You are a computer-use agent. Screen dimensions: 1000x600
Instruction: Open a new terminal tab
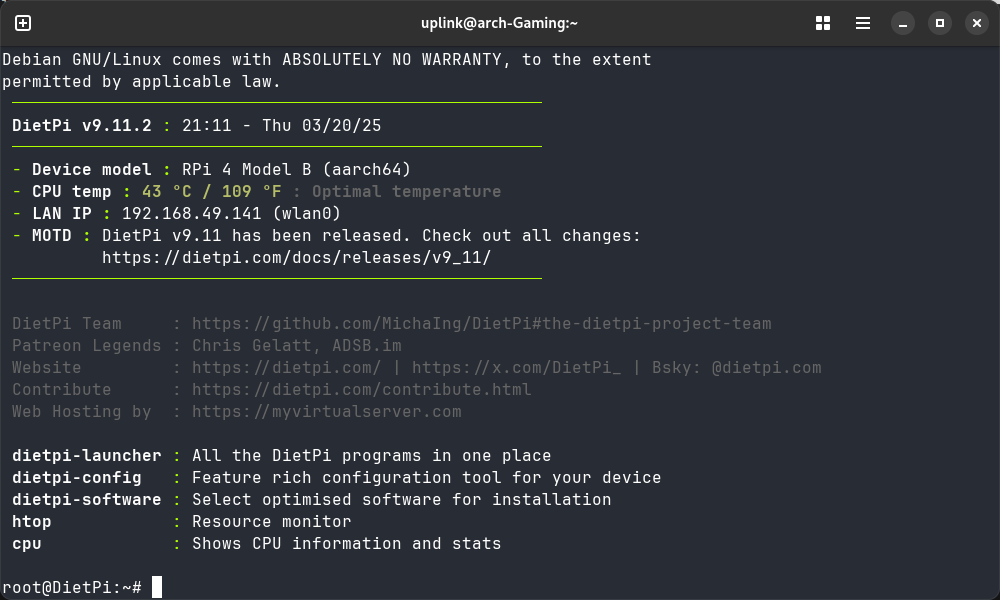[x=23, y=22]
